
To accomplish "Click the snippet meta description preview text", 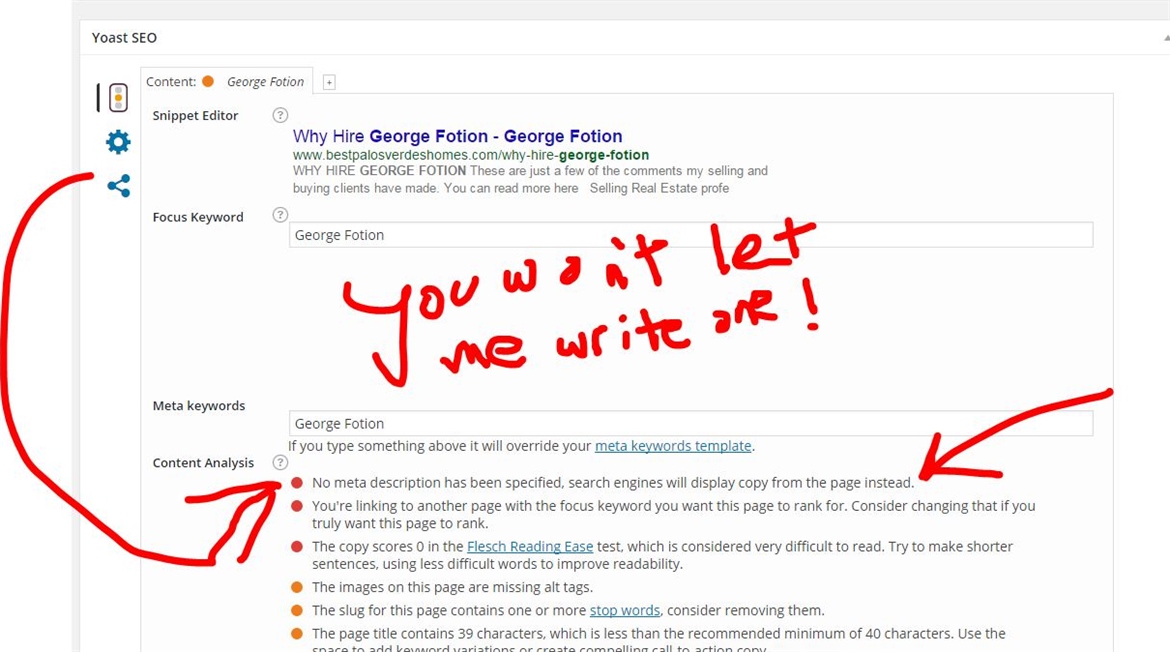I will pyautogui.click(x=530, y=180).
